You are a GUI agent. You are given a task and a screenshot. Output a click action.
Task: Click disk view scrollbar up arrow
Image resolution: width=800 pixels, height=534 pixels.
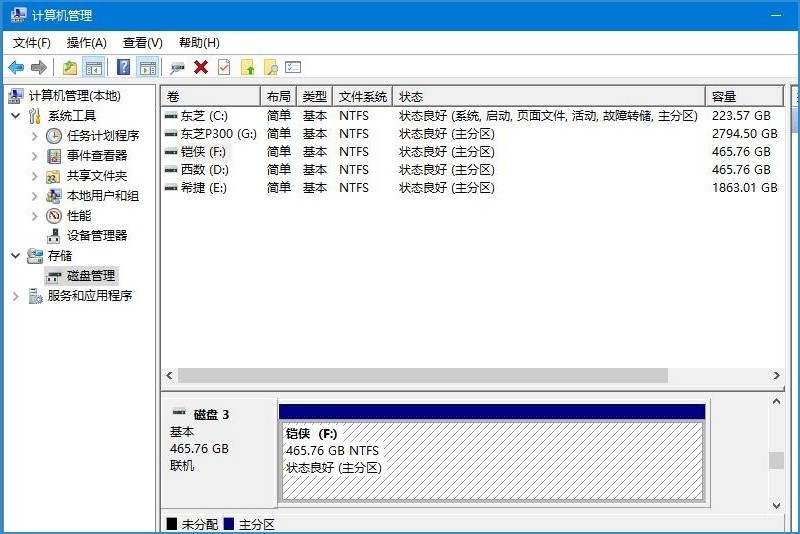pyautogui.click(x=777, y=401)
